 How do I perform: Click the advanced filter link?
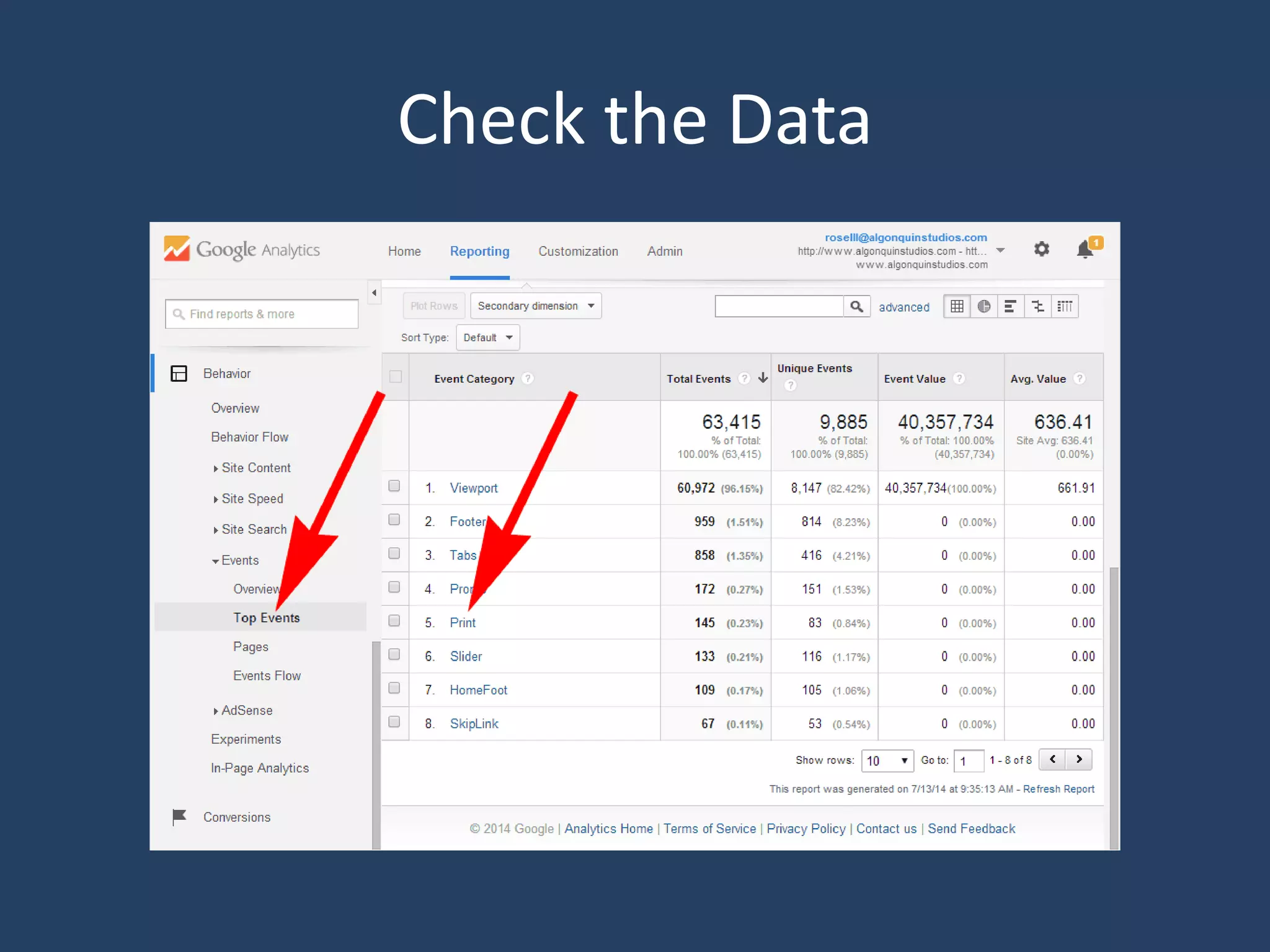click(x=904, y=307)
